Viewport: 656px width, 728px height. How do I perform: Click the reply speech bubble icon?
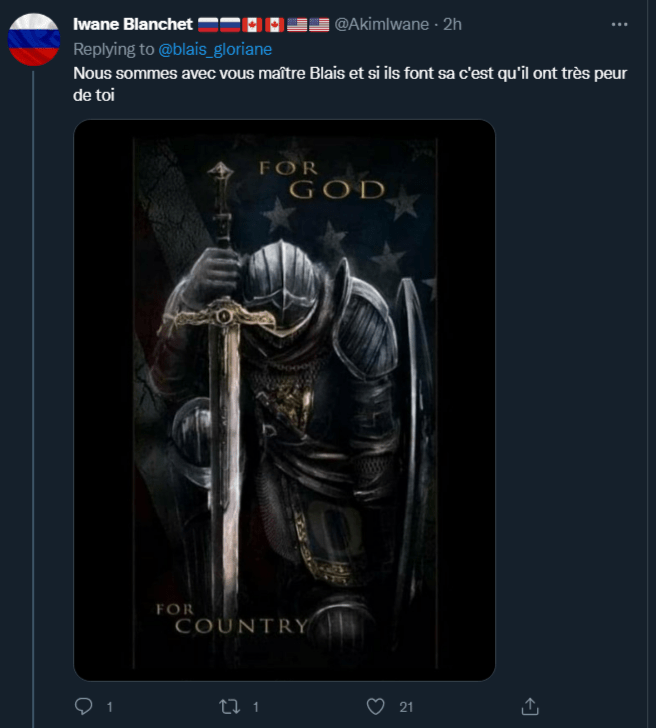tap(84, 706)
